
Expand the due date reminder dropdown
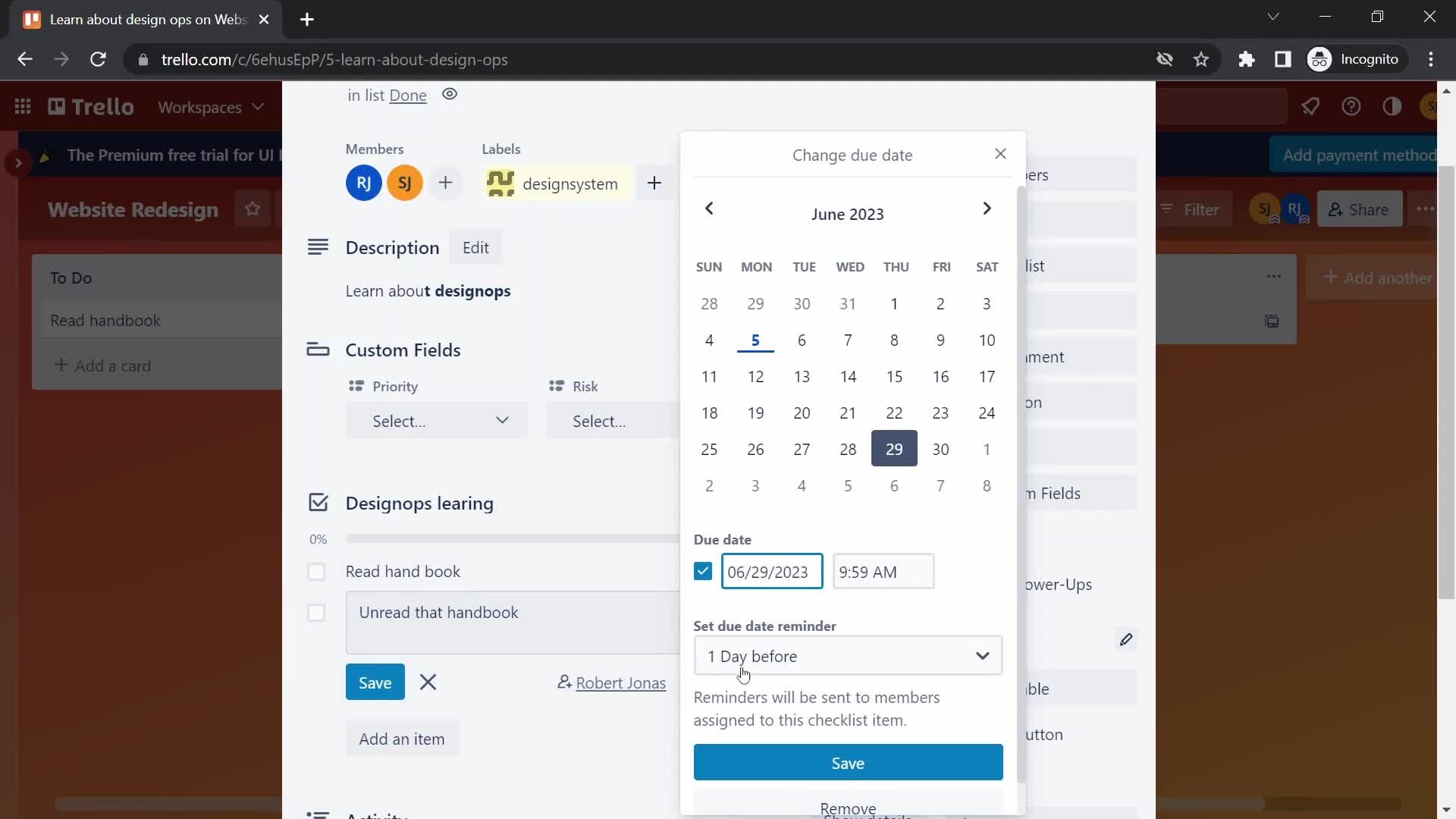[848, 656]
